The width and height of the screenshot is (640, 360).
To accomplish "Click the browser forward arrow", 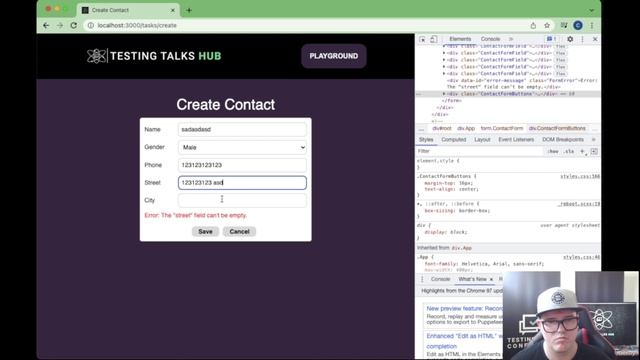I will pos(60,25).
